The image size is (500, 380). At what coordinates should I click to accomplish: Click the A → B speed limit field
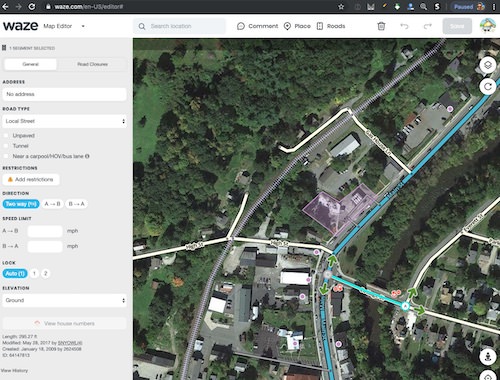(x=45, y=231)
